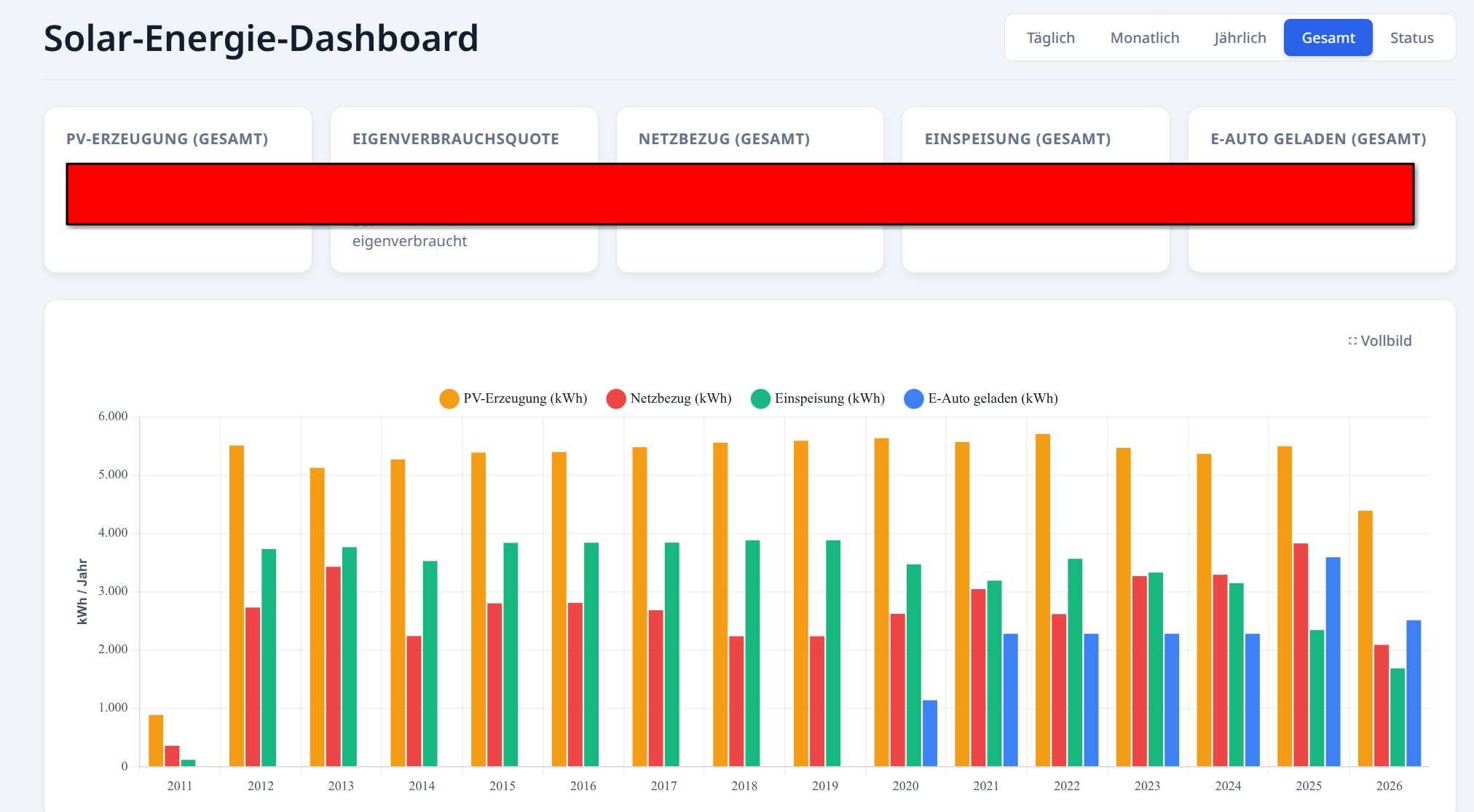The height and width of the screenshot is (812, 1474).
Task: Click the red Netzbezug bar for 2013
Action: (x=334, y=666)
